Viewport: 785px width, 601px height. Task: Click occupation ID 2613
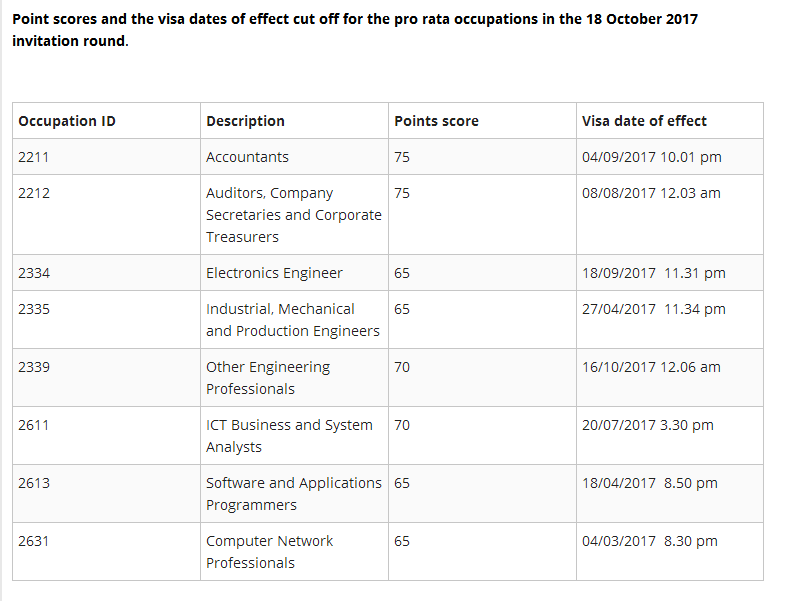33,483
